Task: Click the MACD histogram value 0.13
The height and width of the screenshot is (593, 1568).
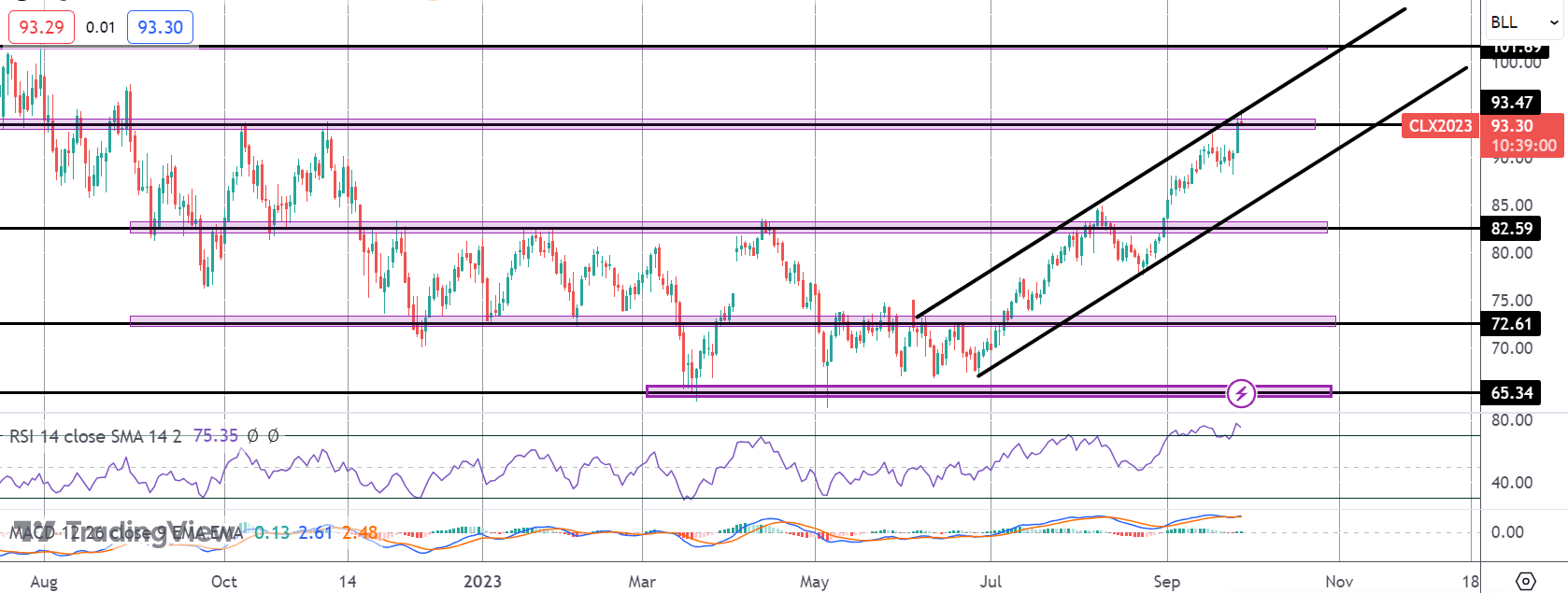Action: 272,533
